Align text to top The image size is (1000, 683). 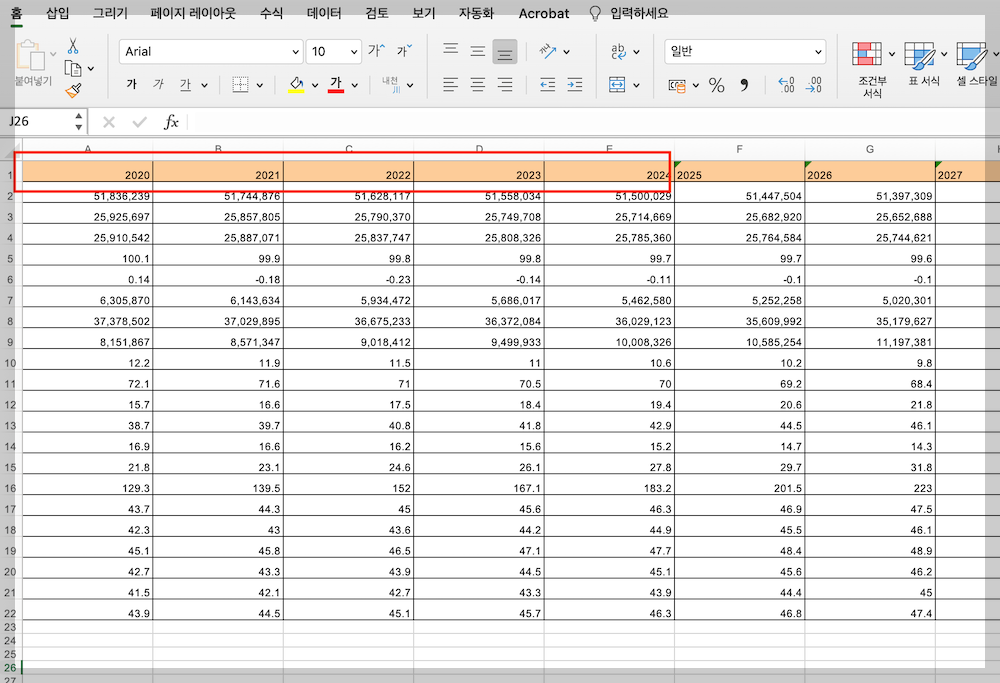(451, 49)
